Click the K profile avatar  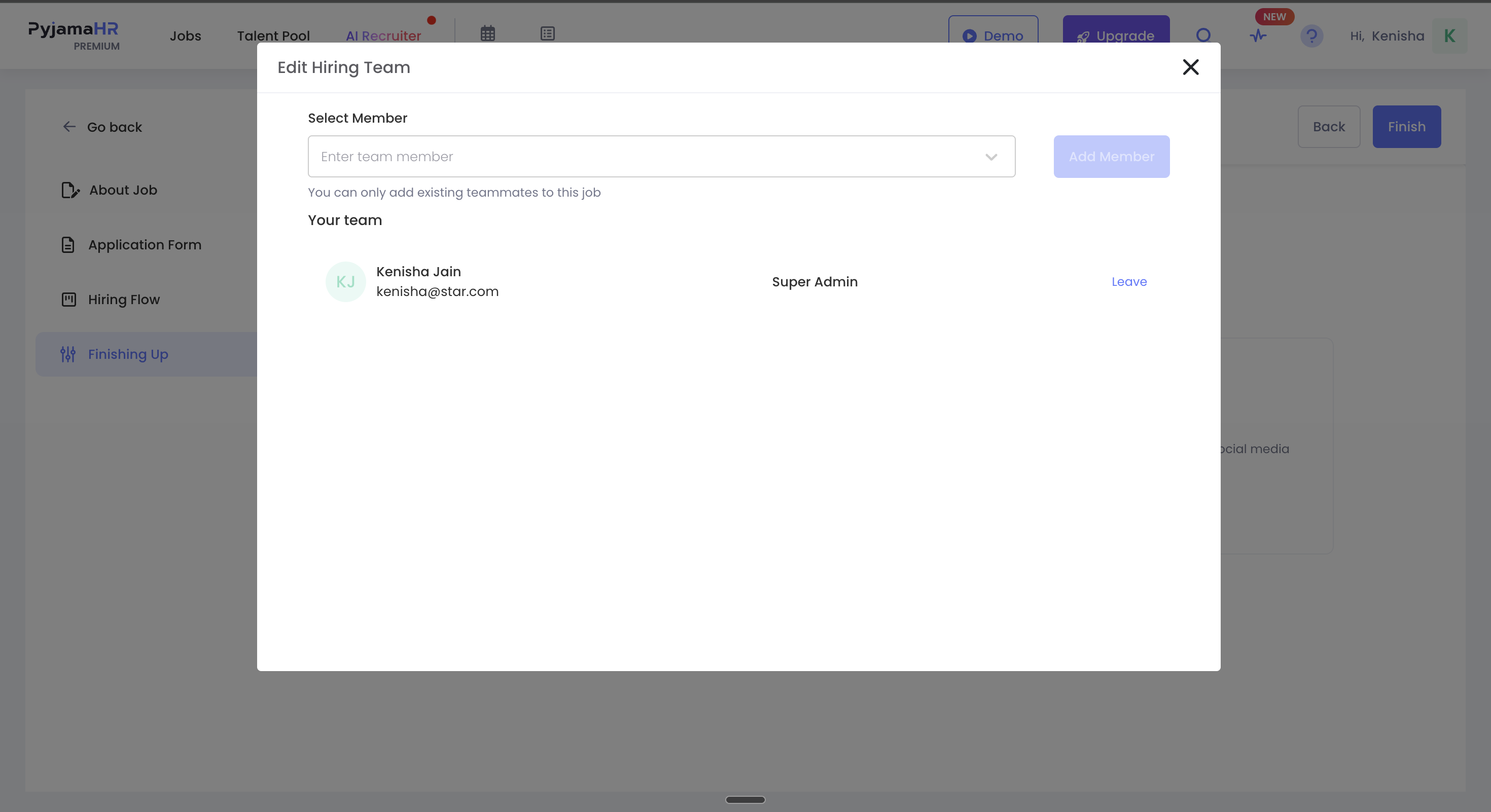(1449, 36)
